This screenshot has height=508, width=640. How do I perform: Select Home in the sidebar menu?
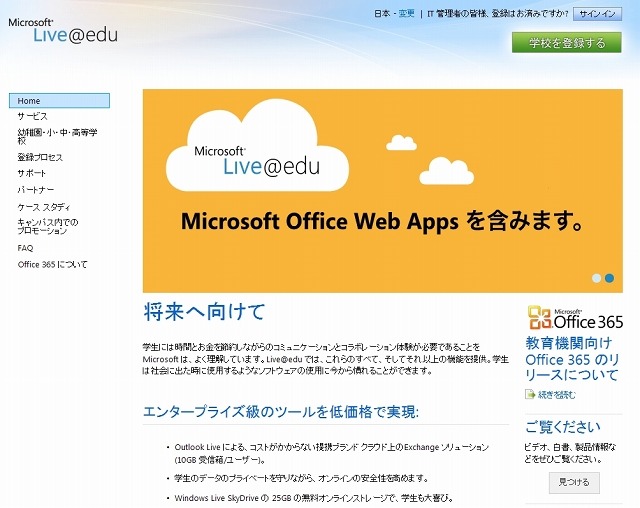click(60, 101)
